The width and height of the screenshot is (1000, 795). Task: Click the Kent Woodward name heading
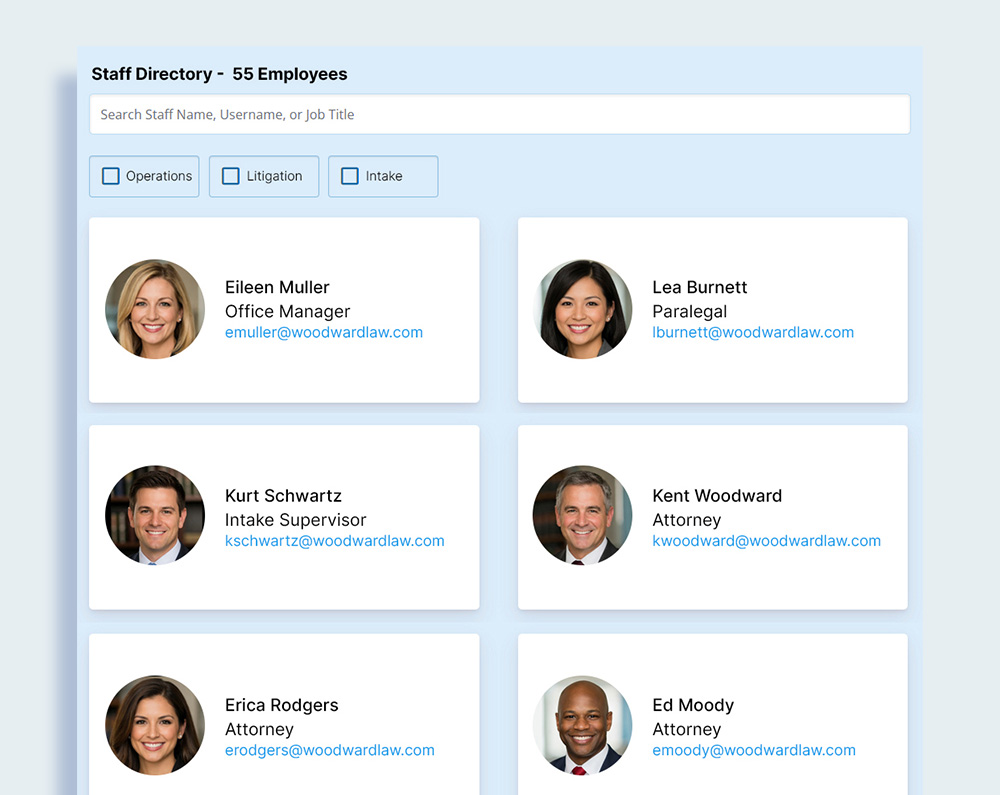[x=717, y=496]
